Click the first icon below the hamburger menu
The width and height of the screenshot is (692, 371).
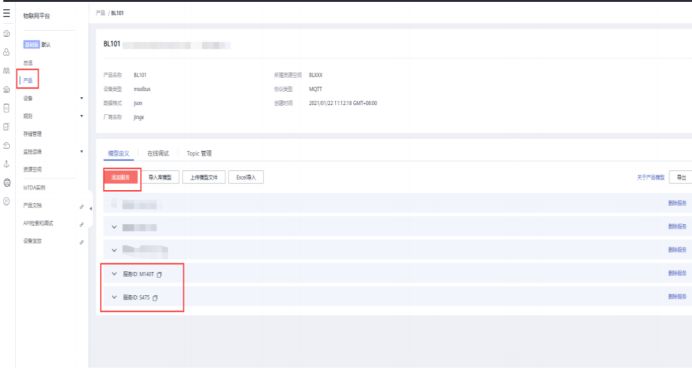[7, 34]
